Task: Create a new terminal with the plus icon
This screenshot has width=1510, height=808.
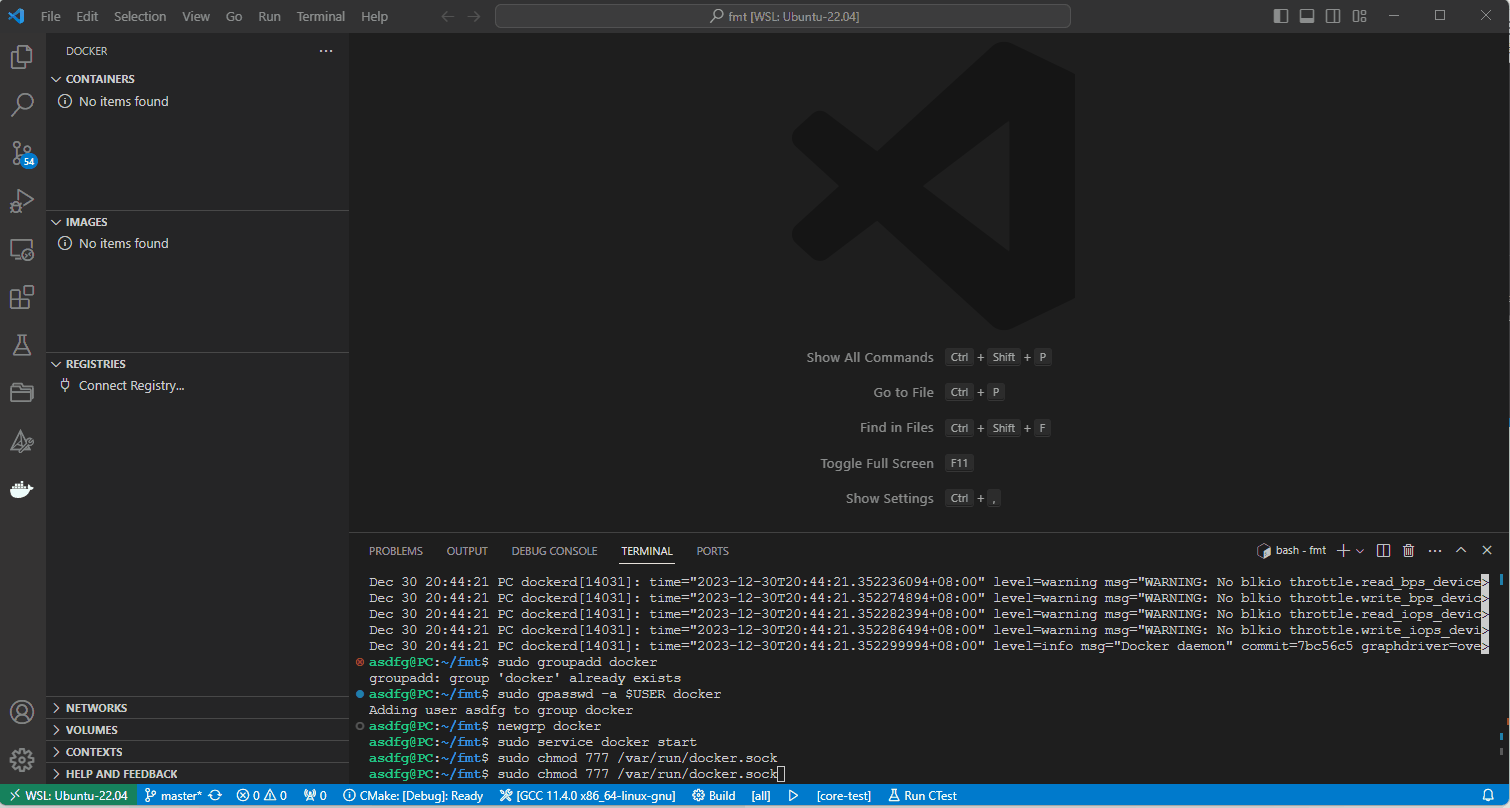Action: click(1343, 550)
